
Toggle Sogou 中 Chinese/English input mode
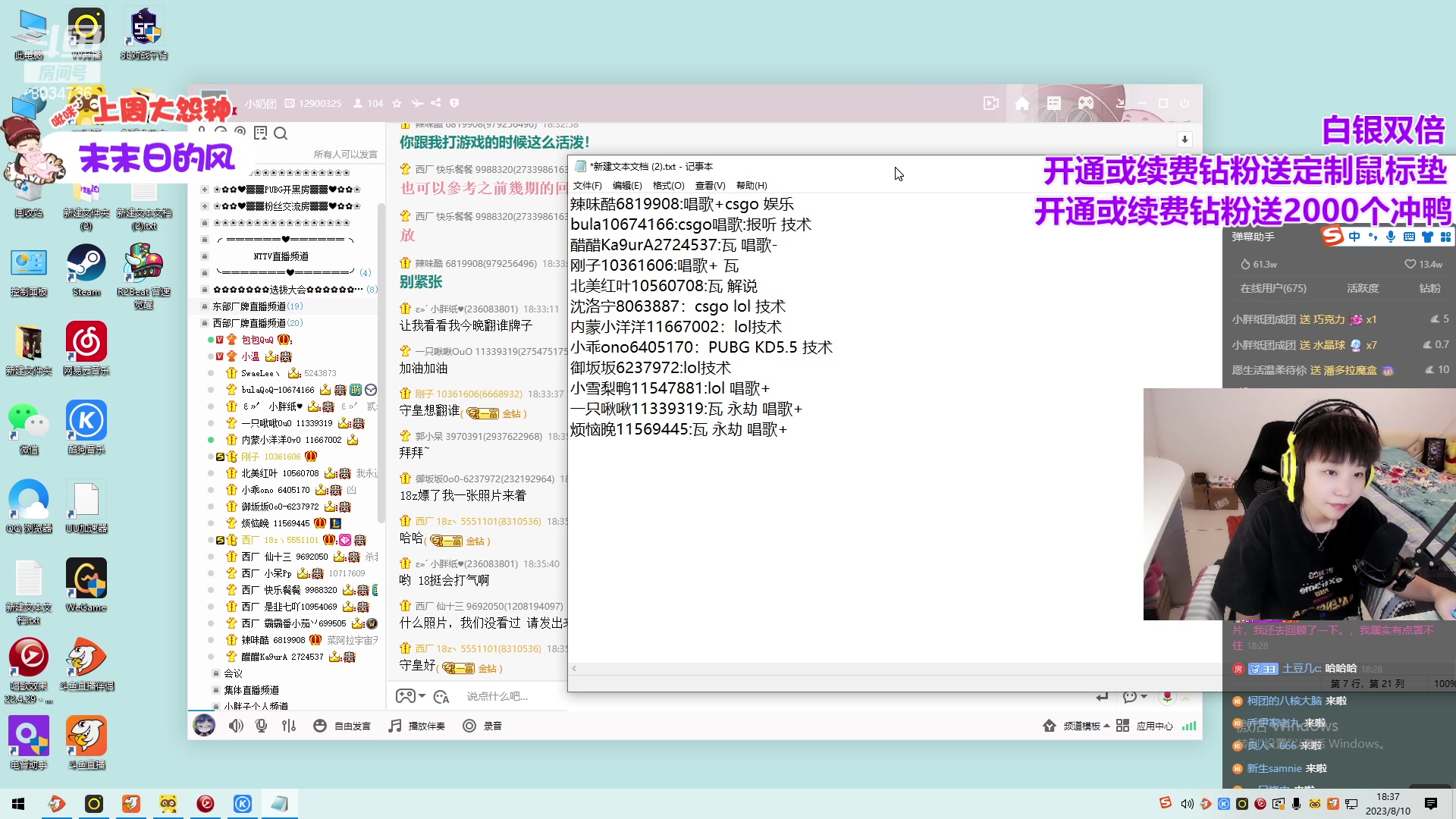coord(1354,237)
